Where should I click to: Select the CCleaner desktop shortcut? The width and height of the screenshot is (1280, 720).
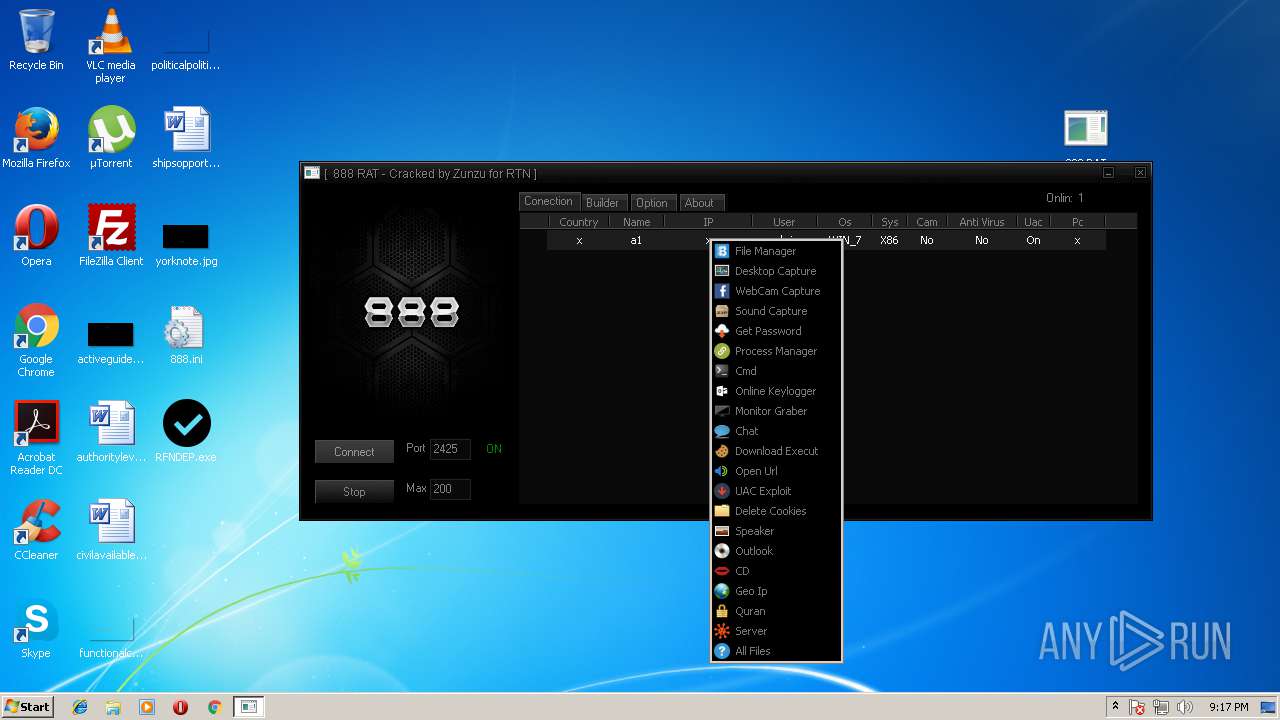(36, 530)
